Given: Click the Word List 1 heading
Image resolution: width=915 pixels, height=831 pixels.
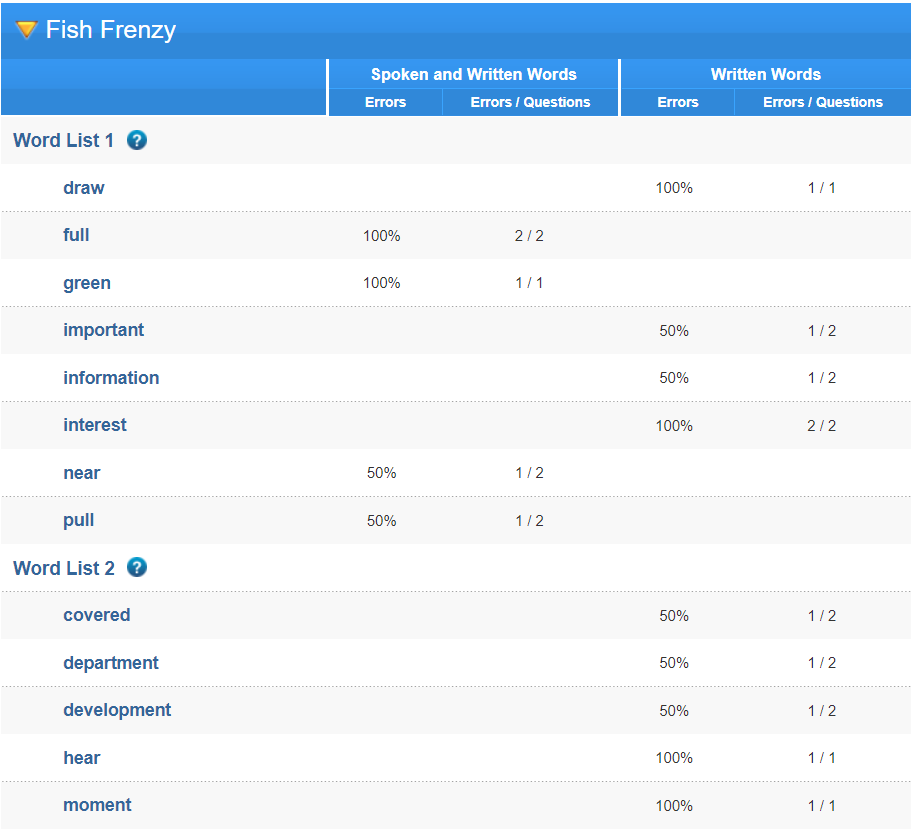Looking at the screenshot, I should pos(64,141).
